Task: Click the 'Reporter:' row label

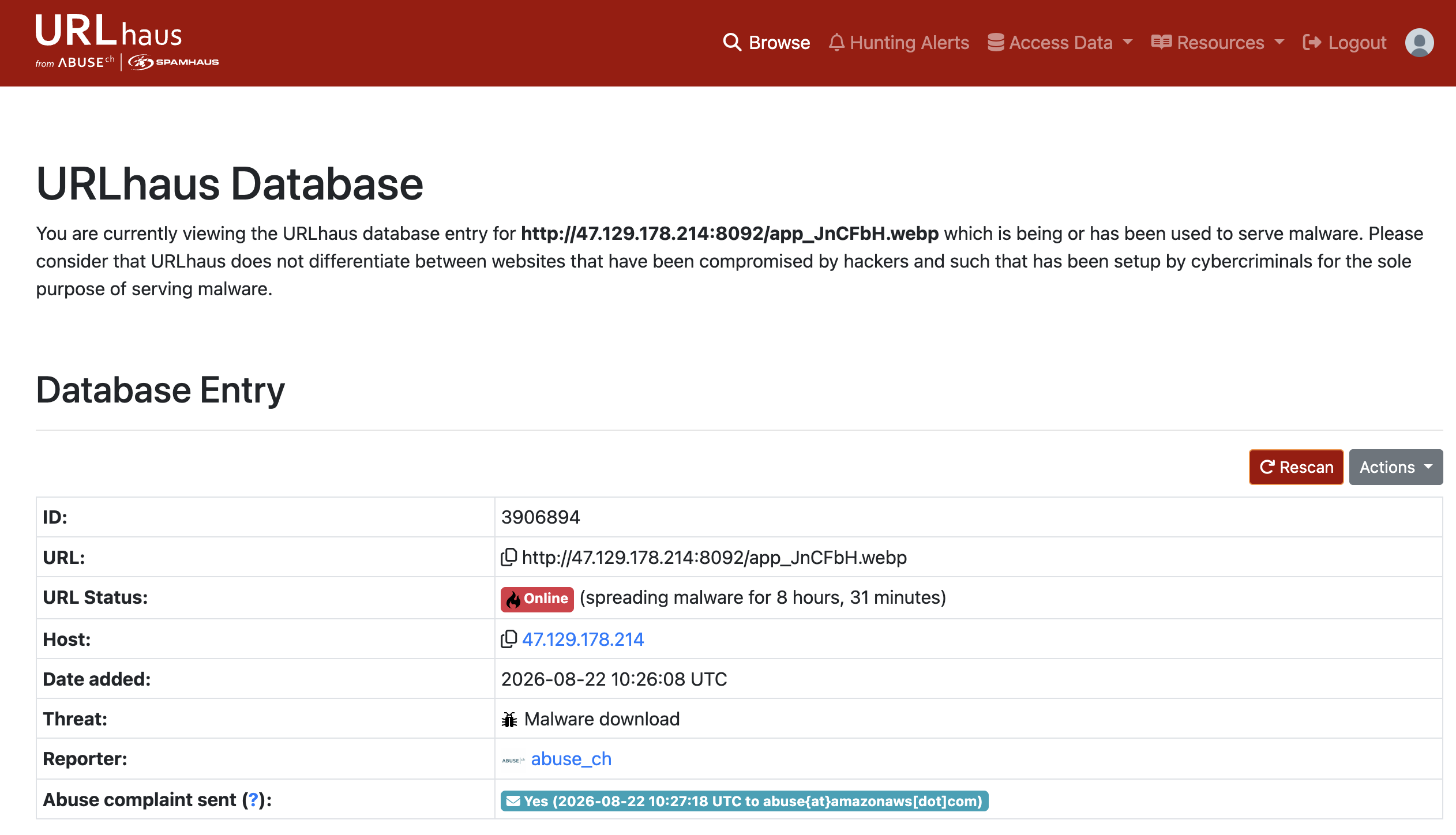Action: tap(85, 759)
